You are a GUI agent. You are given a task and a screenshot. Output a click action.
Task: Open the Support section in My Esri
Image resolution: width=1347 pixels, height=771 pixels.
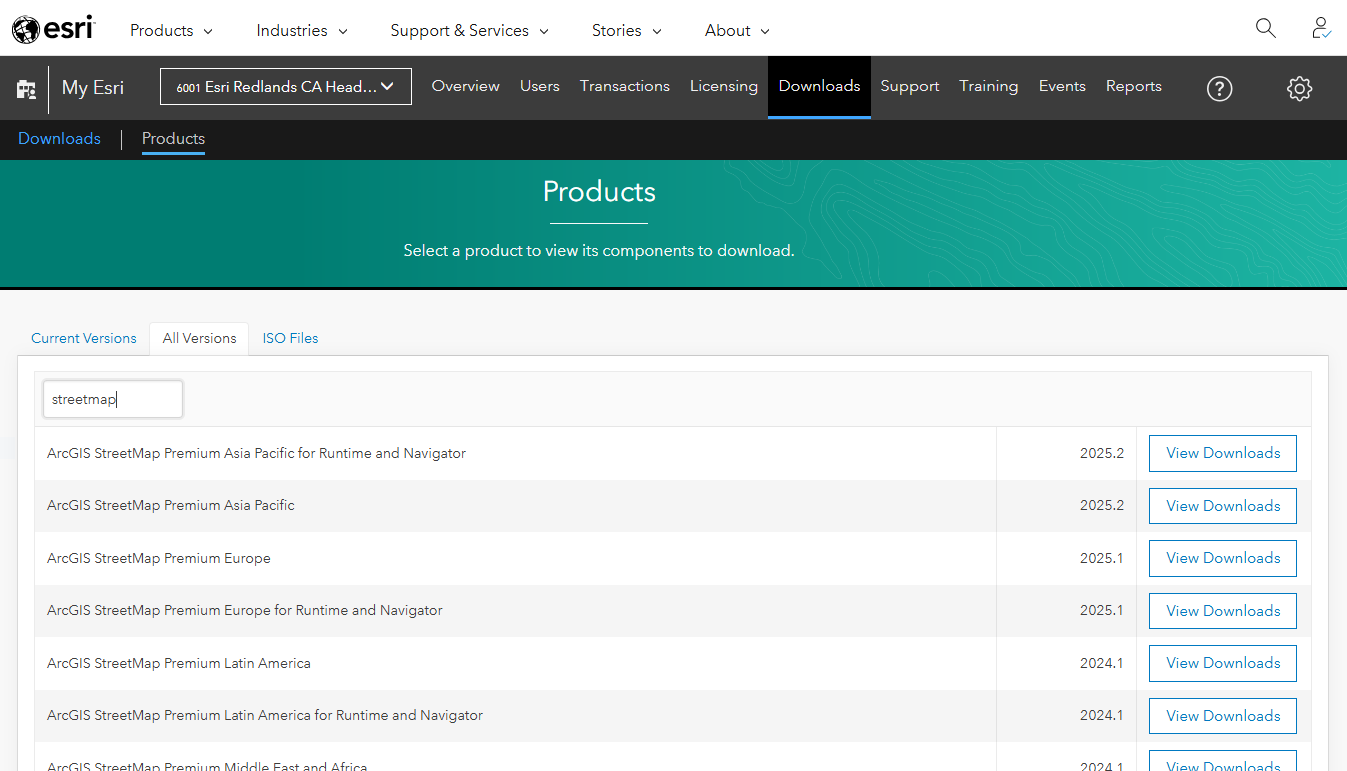tap(910, 86)
